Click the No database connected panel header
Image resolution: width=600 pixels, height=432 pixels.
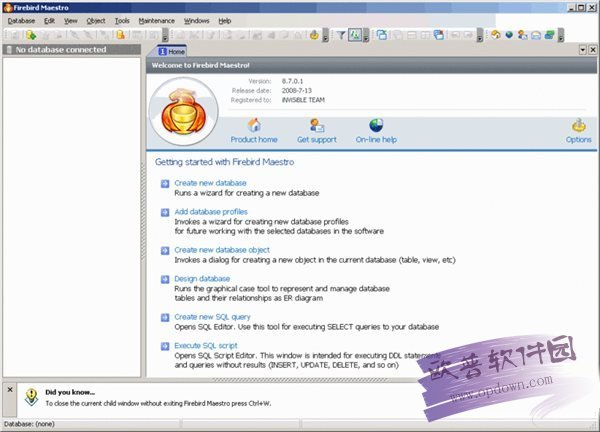[72, 50]
